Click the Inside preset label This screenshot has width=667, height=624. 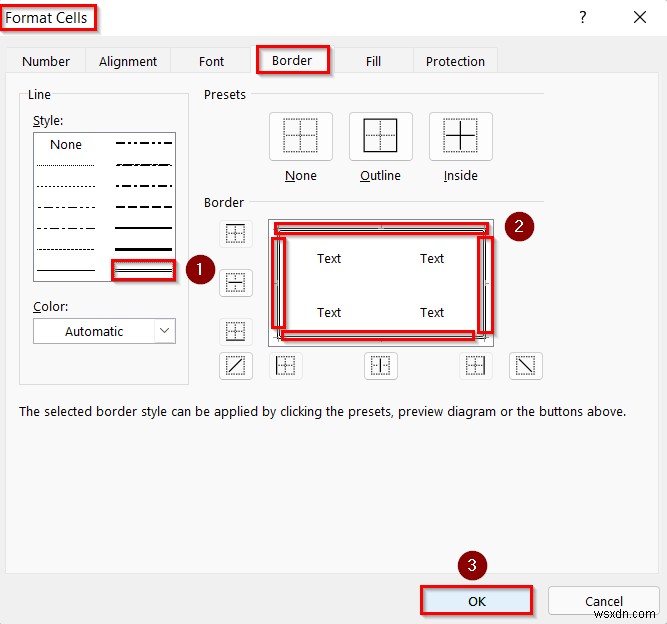461,176
